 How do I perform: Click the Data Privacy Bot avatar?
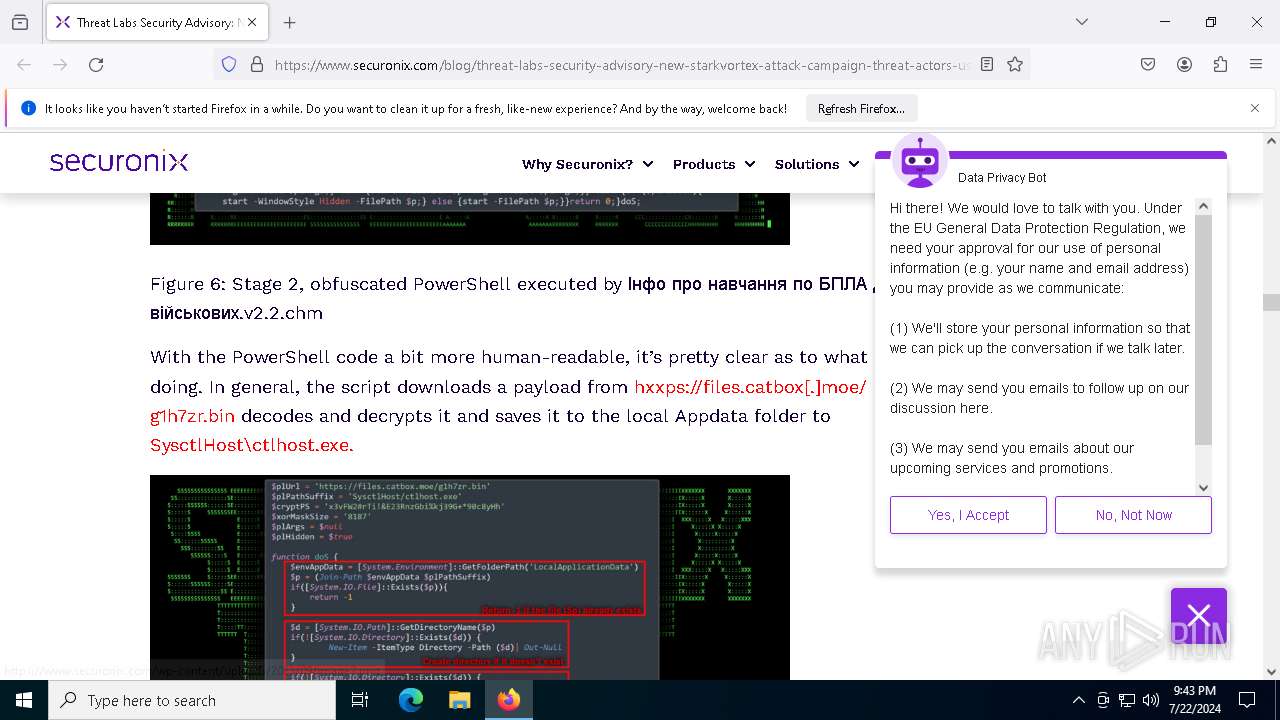pos(919,160)
